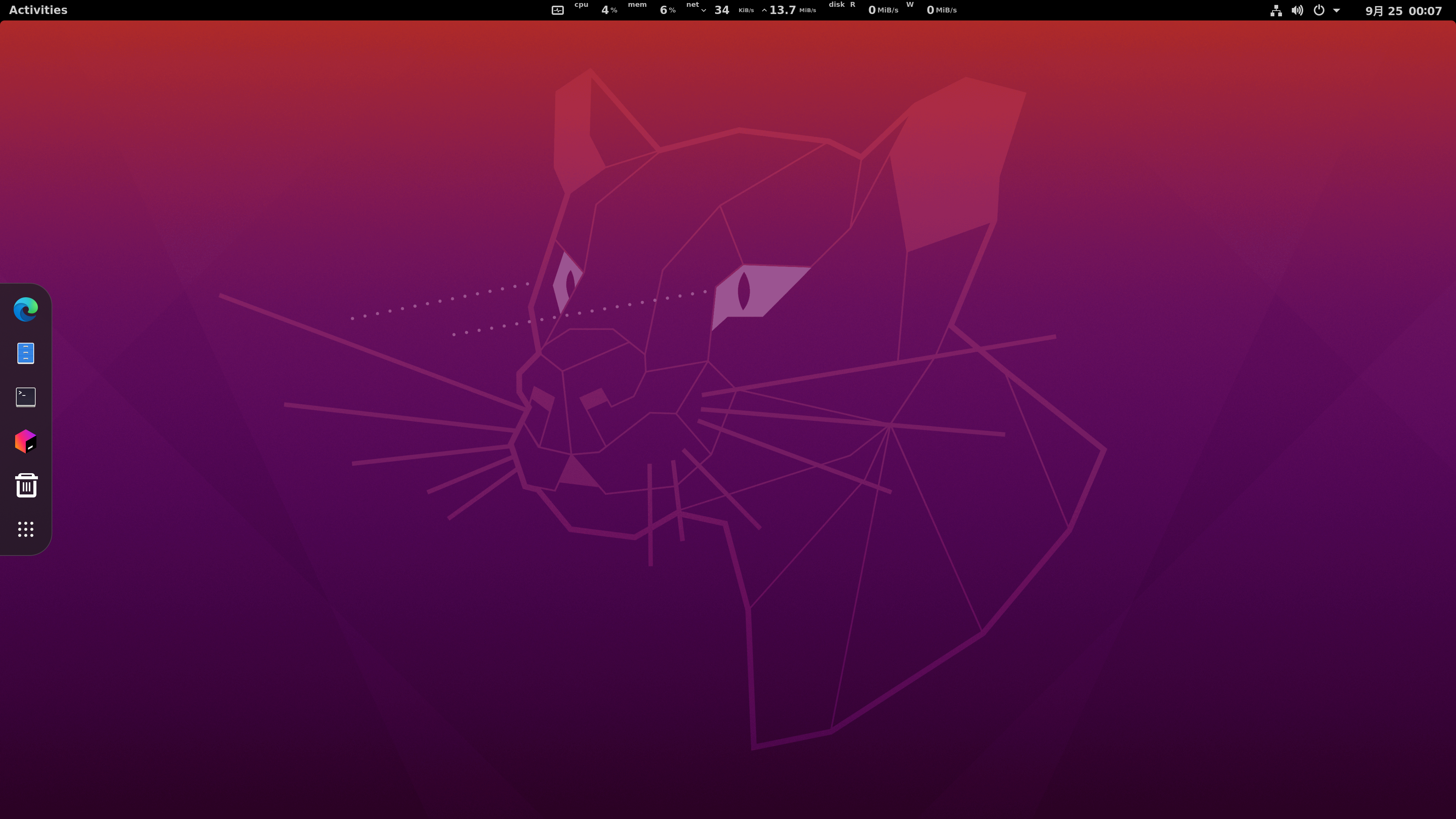Image resolution: width=1456 pixels, height=819 pixels.
Task: Open the volume speaker indicator
Action: point(1297,10)
